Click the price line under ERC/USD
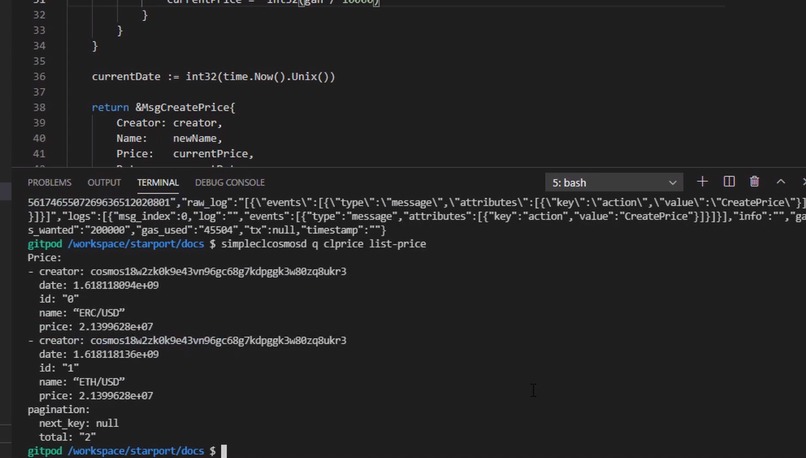 96,327
